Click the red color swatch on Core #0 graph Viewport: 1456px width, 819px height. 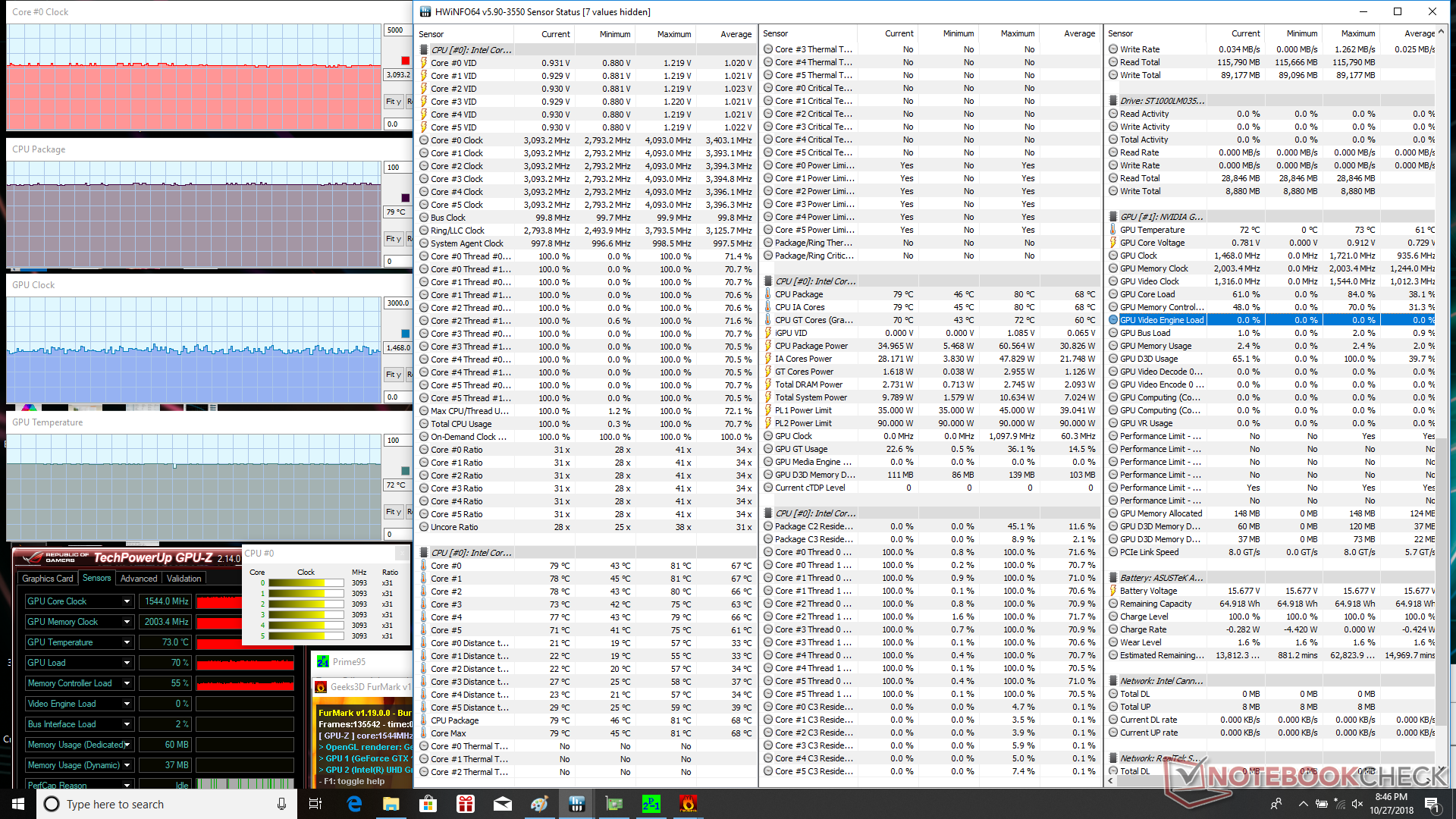click(405, 61)
